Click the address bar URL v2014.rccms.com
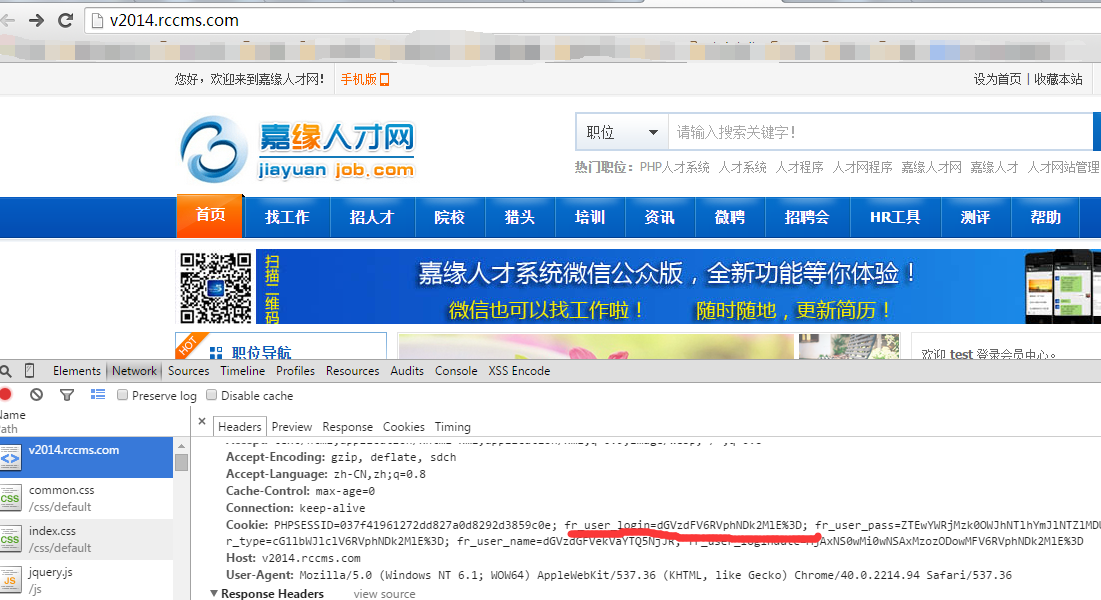The image size is (1101, 600). point(174,20)
